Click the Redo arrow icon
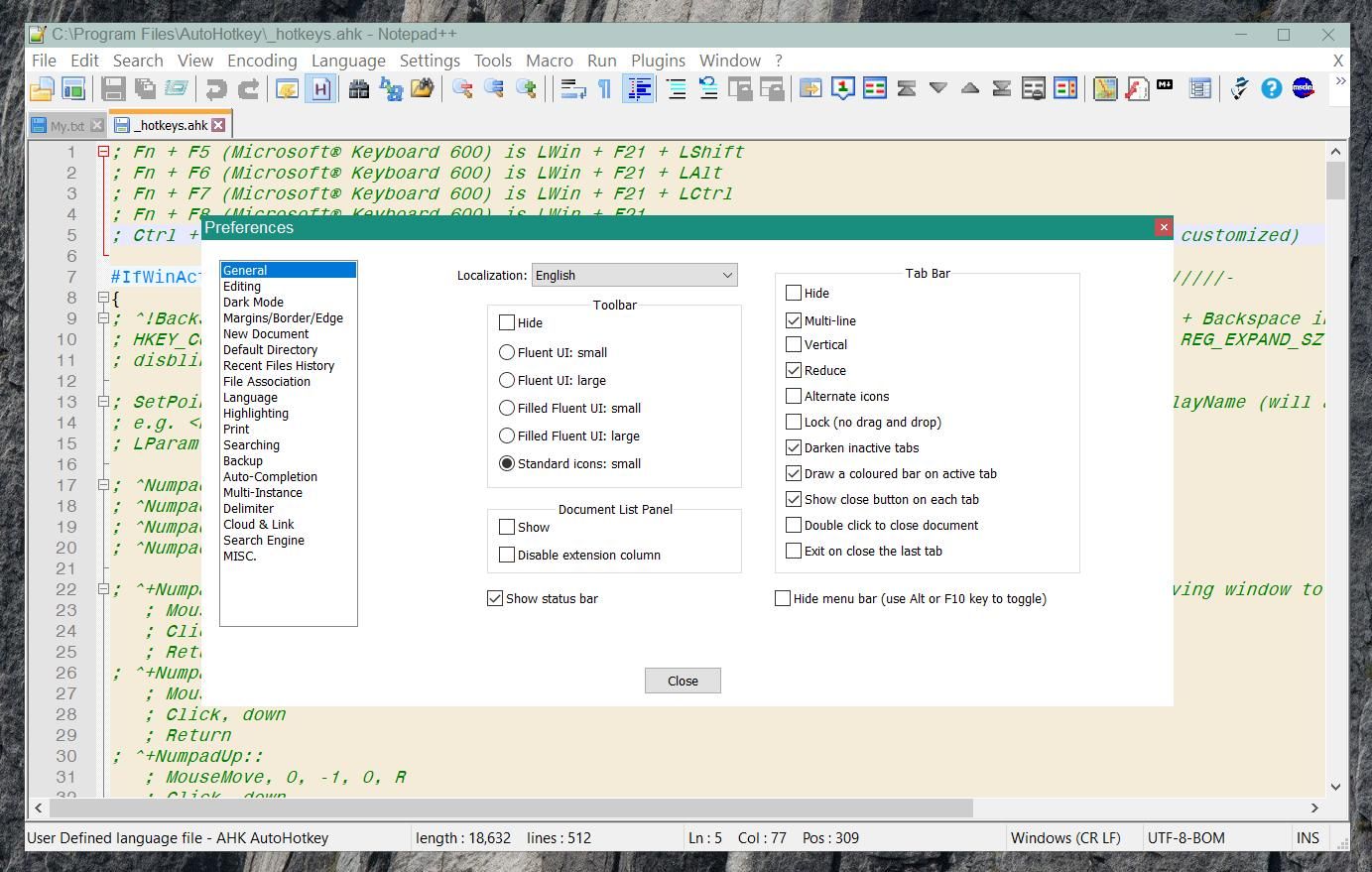 coord(248,89)
